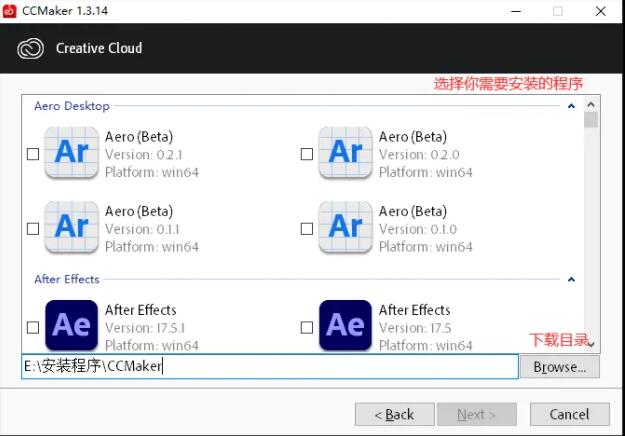Image resolution: width=625 pixels, height=436 pixels.
Task: Minimize the CCMaker window
Action: pyautogui.click(x=516, y=11)
